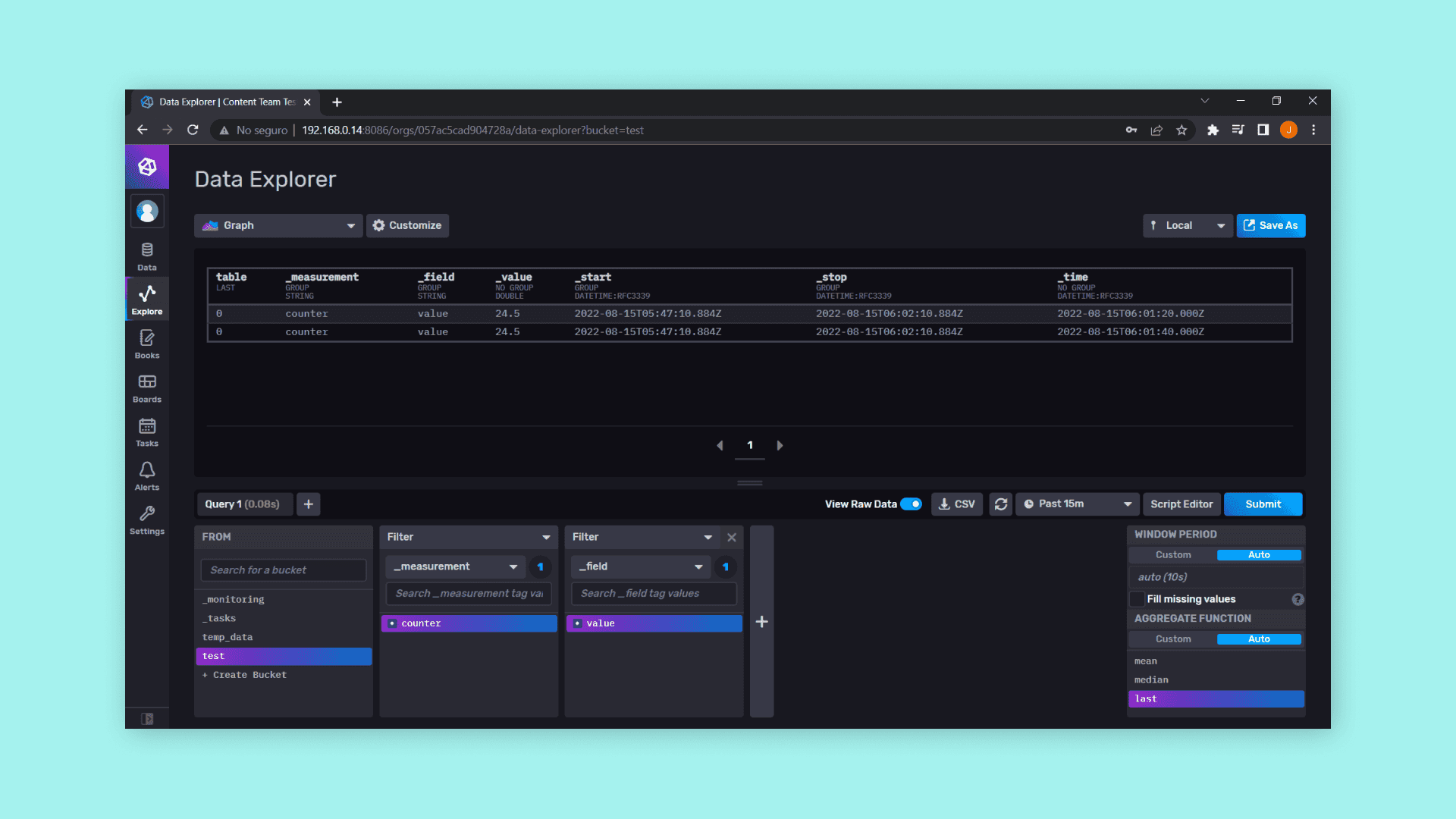
Task: Expand the Graph visualization type dropdown
Action: point(278,225)
